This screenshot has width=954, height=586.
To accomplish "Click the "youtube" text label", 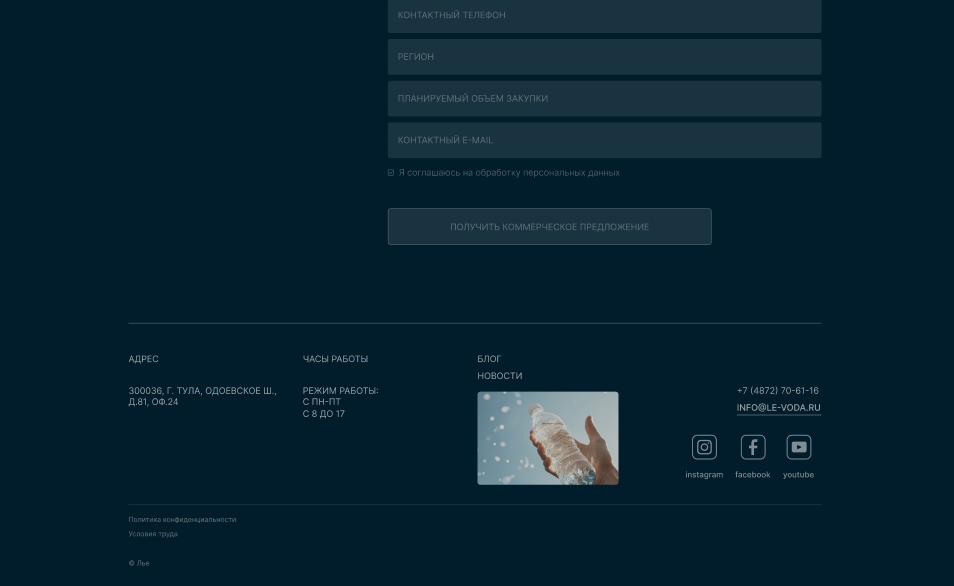I will click(798, 475).
